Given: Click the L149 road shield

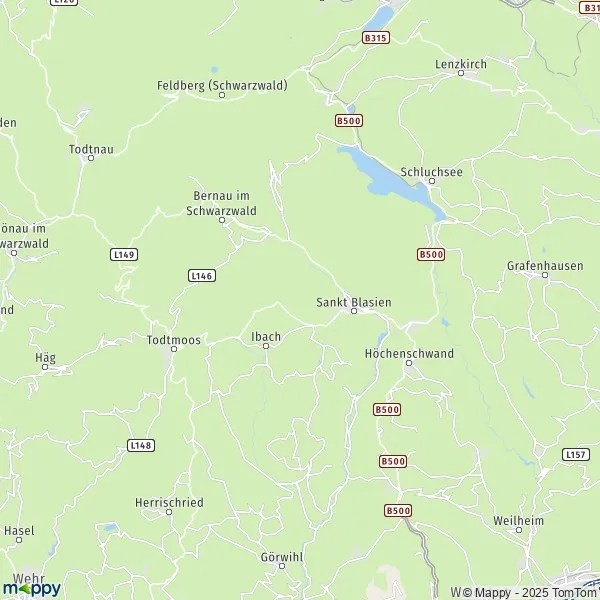Looking at the screenshot, I should 124,254.
